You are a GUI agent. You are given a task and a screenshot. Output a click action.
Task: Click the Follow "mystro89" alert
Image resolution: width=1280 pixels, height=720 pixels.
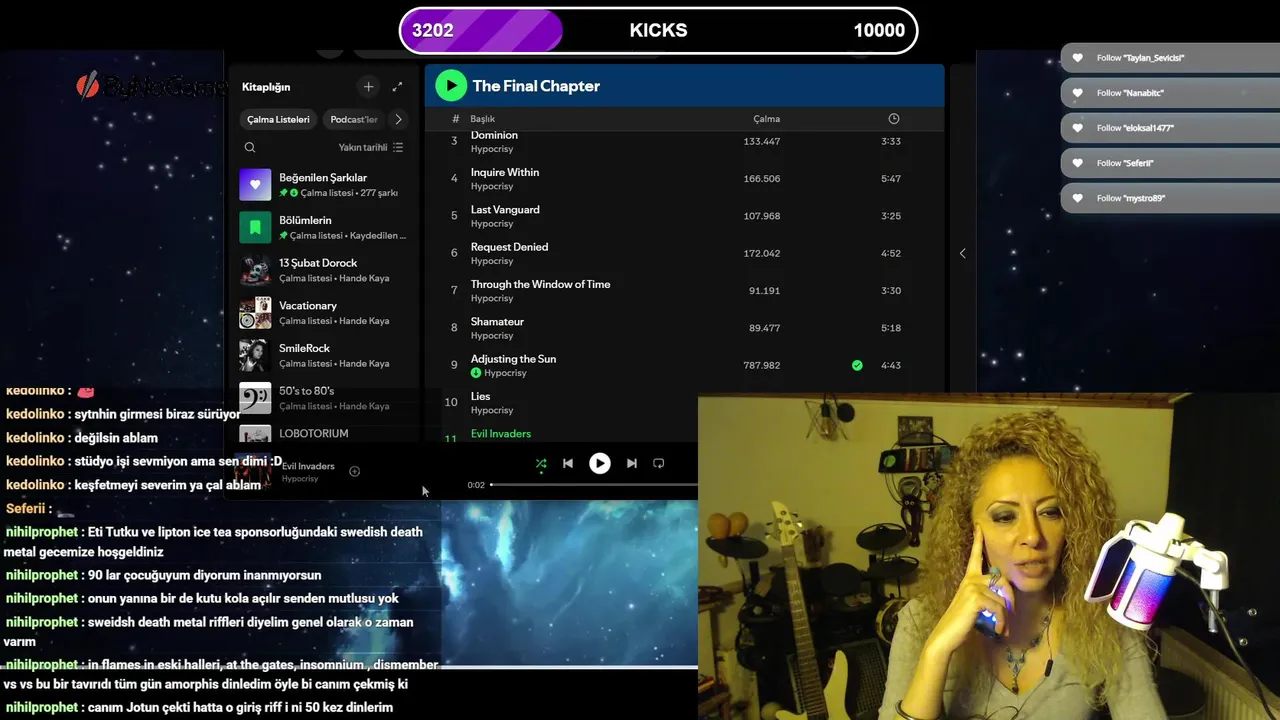click(1170, 198)
